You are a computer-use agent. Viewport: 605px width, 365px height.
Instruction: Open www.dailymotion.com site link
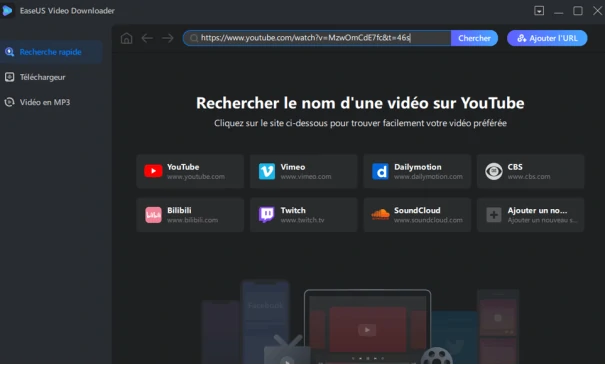pos(428,177)
